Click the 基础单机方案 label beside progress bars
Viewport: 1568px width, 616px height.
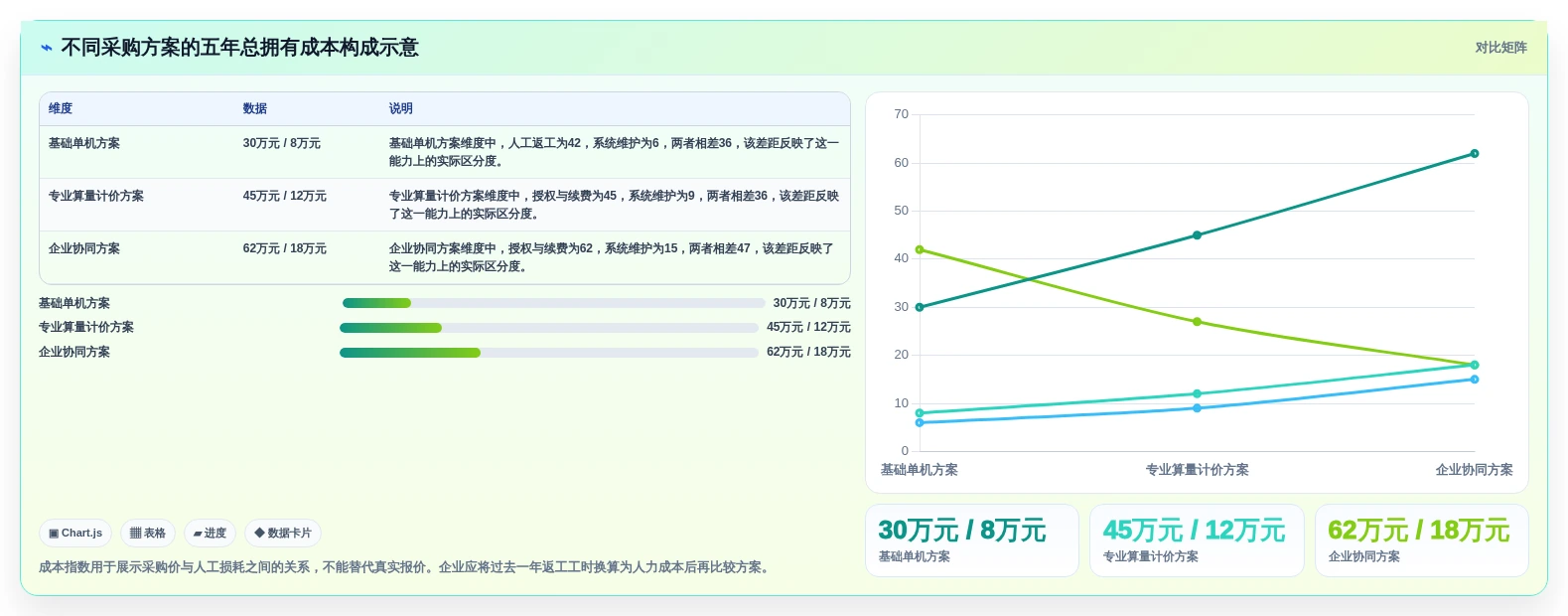(74, 303)
